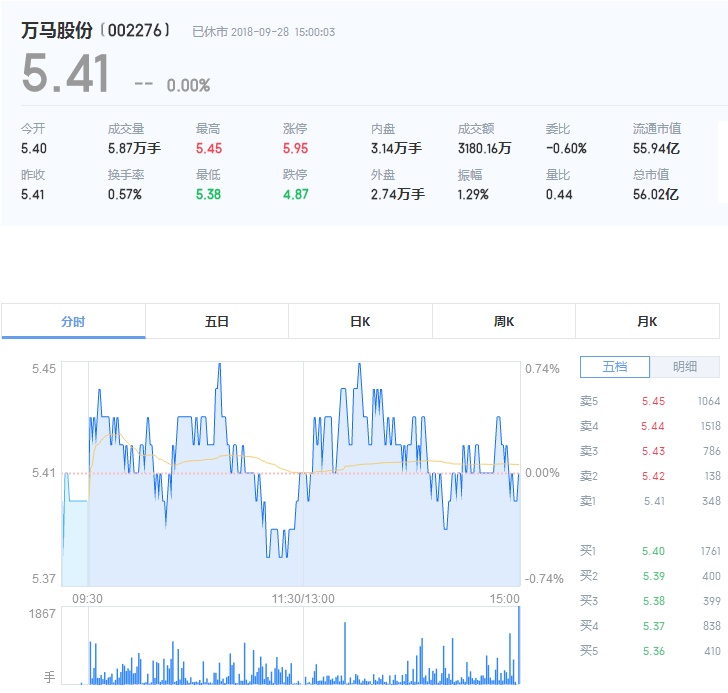Select the 卖4 ask price 5.44
The height and width of the screenshot is (693, 728).
(653, 426)
